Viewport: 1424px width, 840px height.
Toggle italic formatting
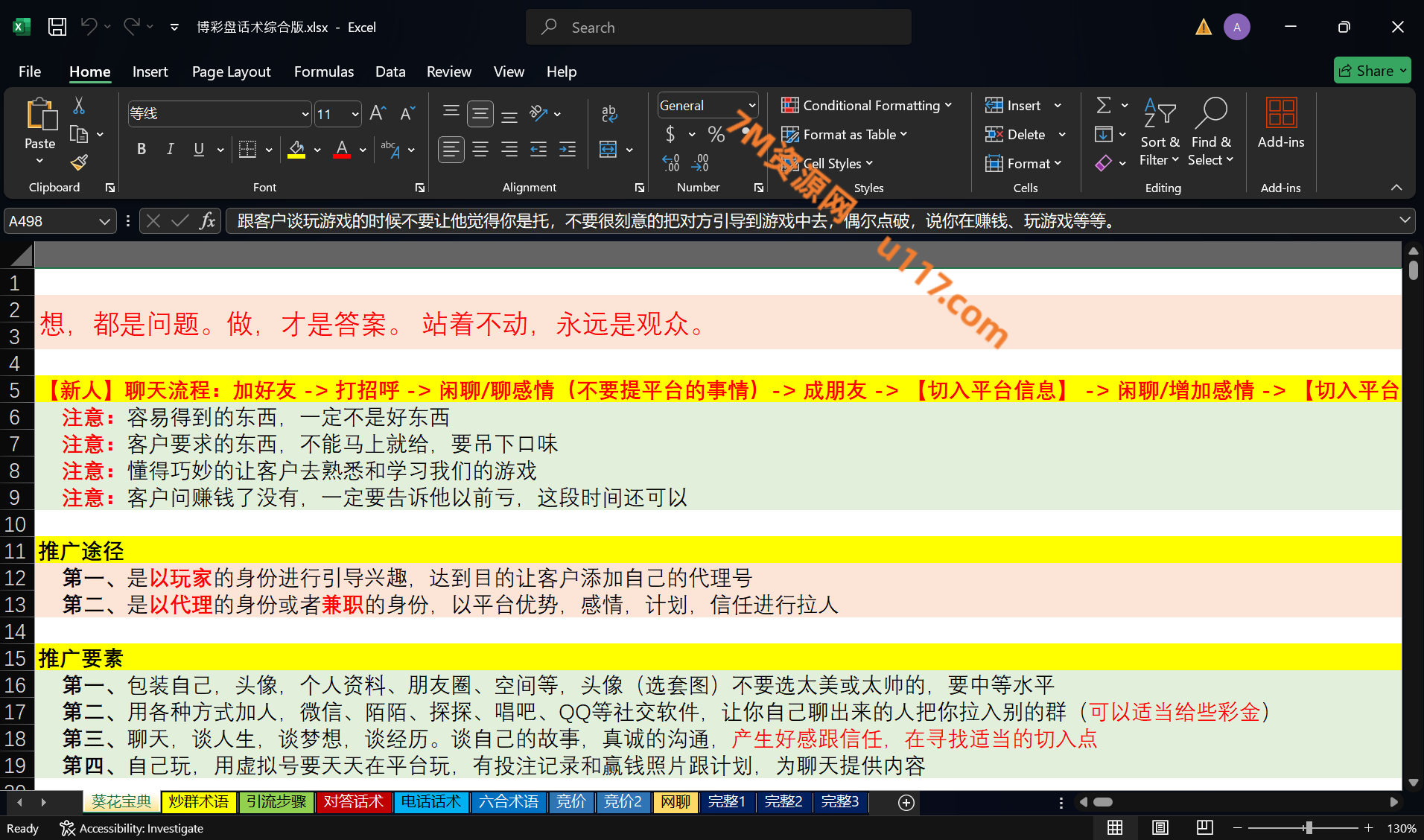coord(170,150)
